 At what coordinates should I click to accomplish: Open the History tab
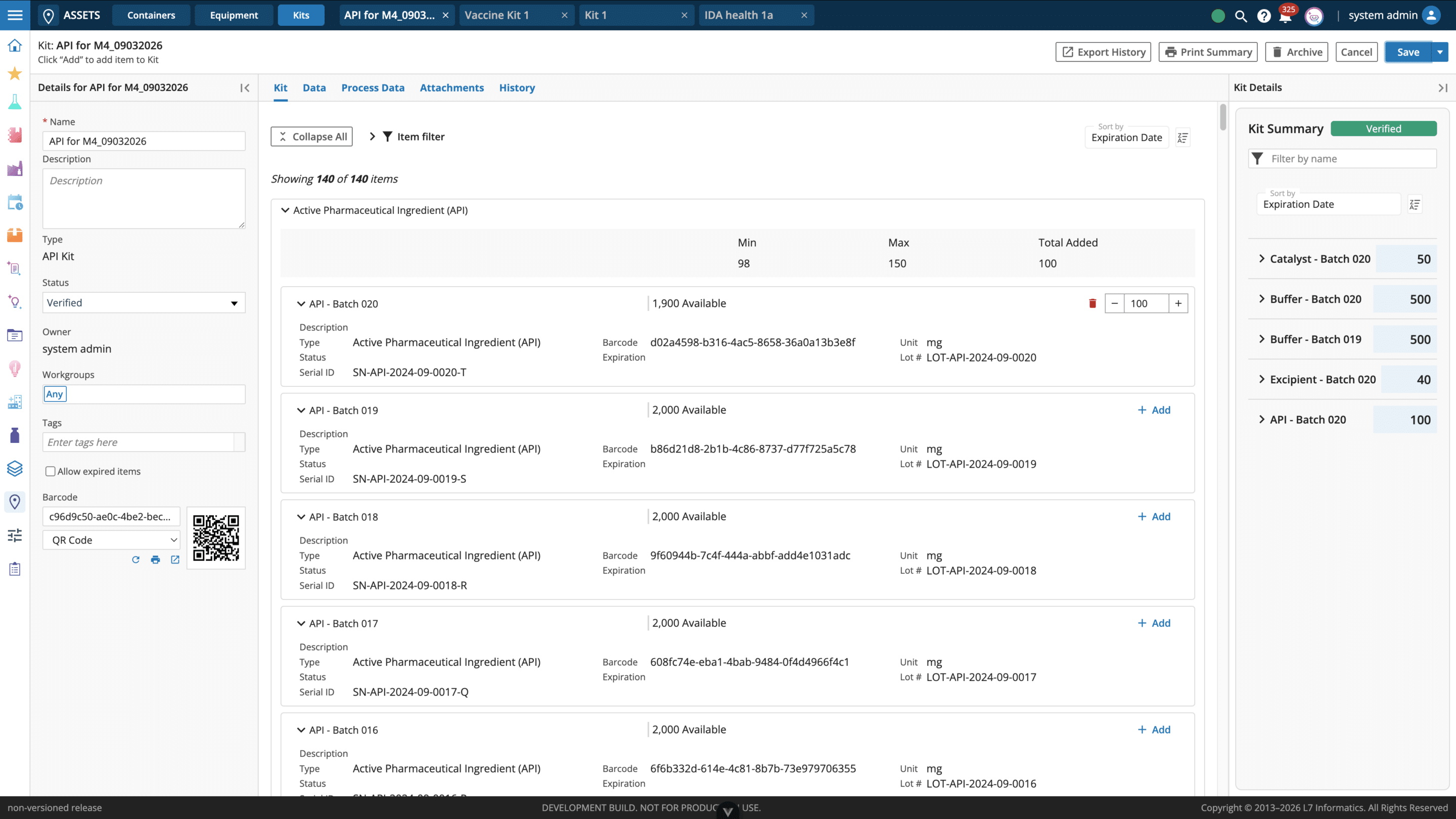[x=517, y=87]
